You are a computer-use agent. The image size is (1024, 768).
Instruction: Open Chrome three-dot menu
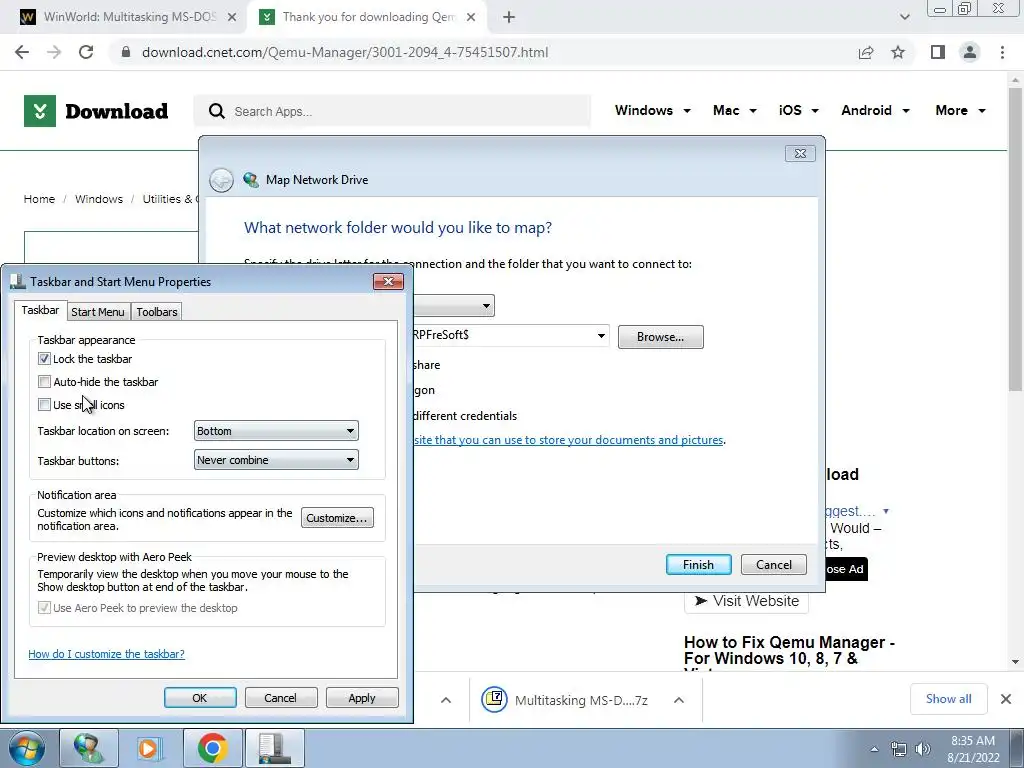(1002, 52)
